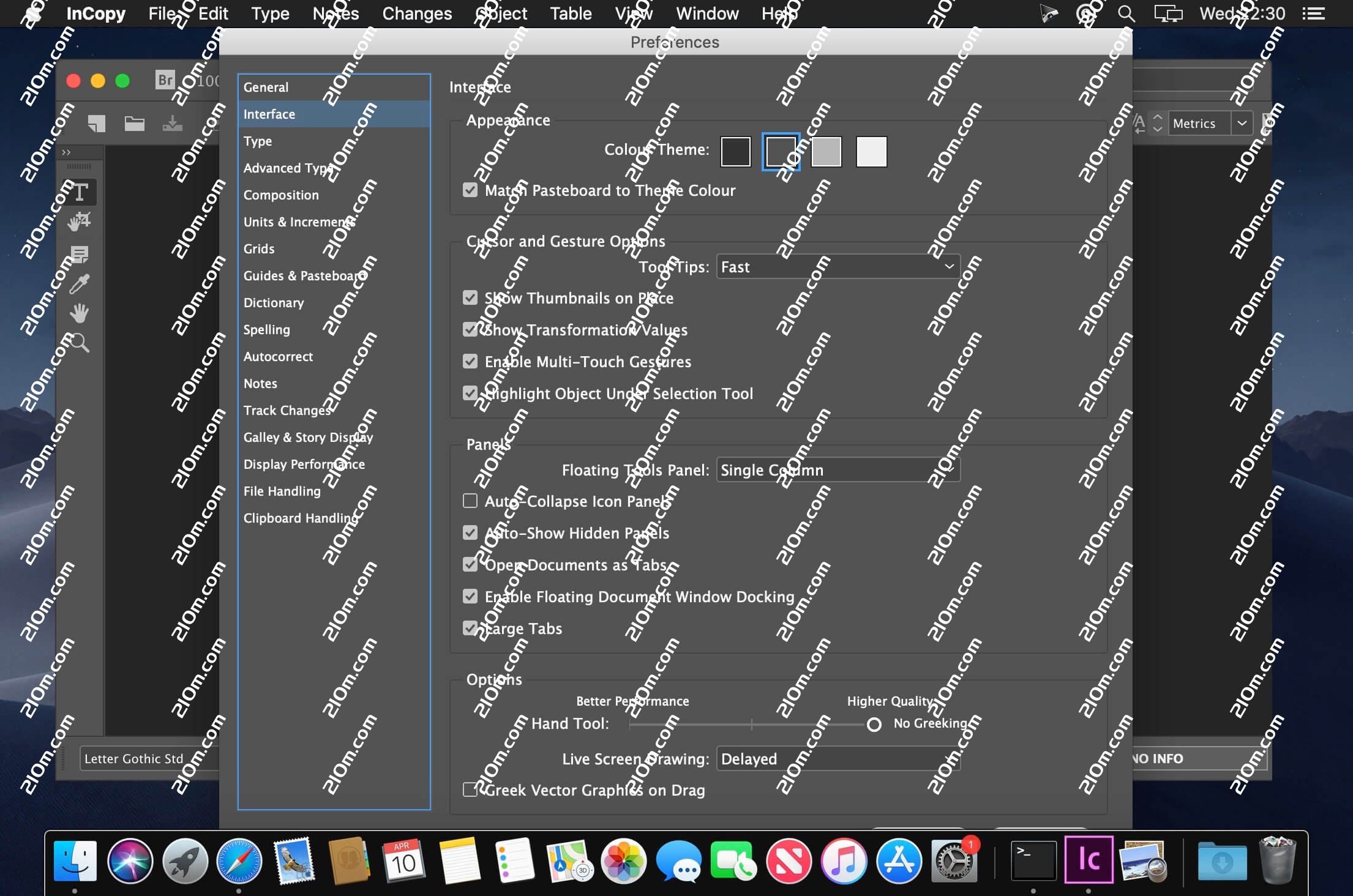Toggle Match Pasteboard to Theme Colour
1353x896 pixels.
click(x=470, y=190)
